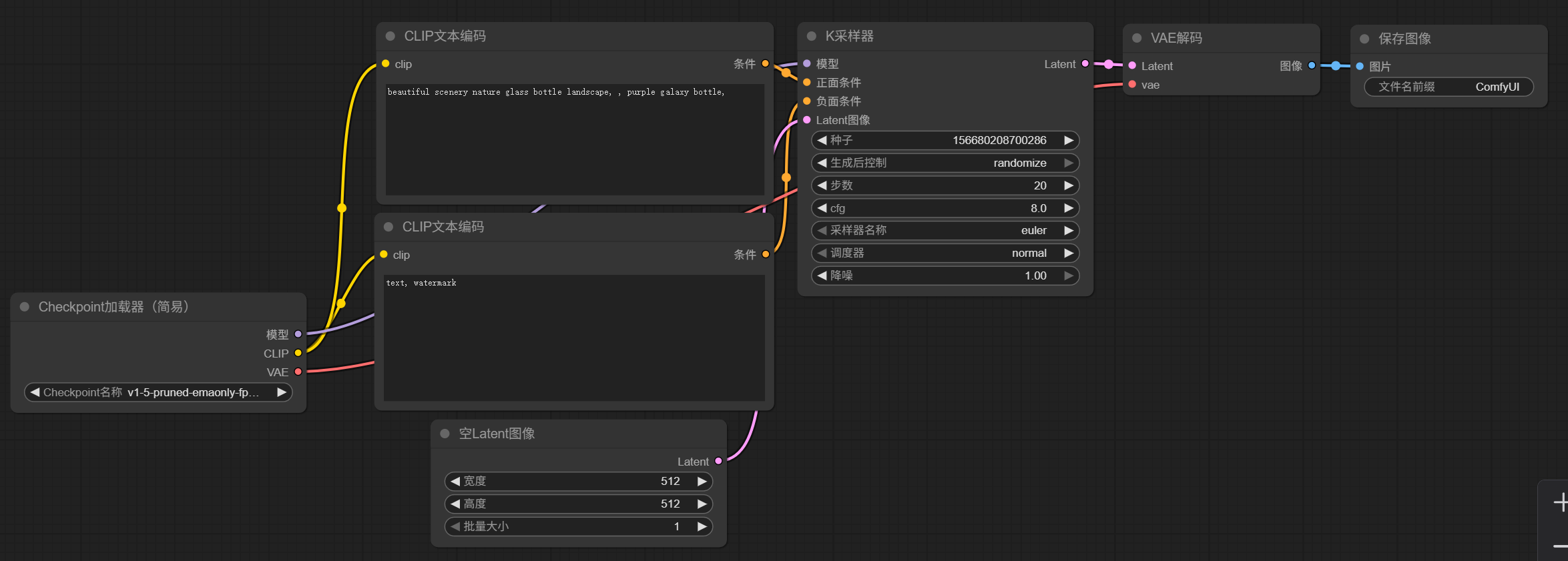Click clip input port of lower CLIP文本编码
The height and width of the screenshot is (561, 1568).
pyautogui.click(x=384, y=254)
